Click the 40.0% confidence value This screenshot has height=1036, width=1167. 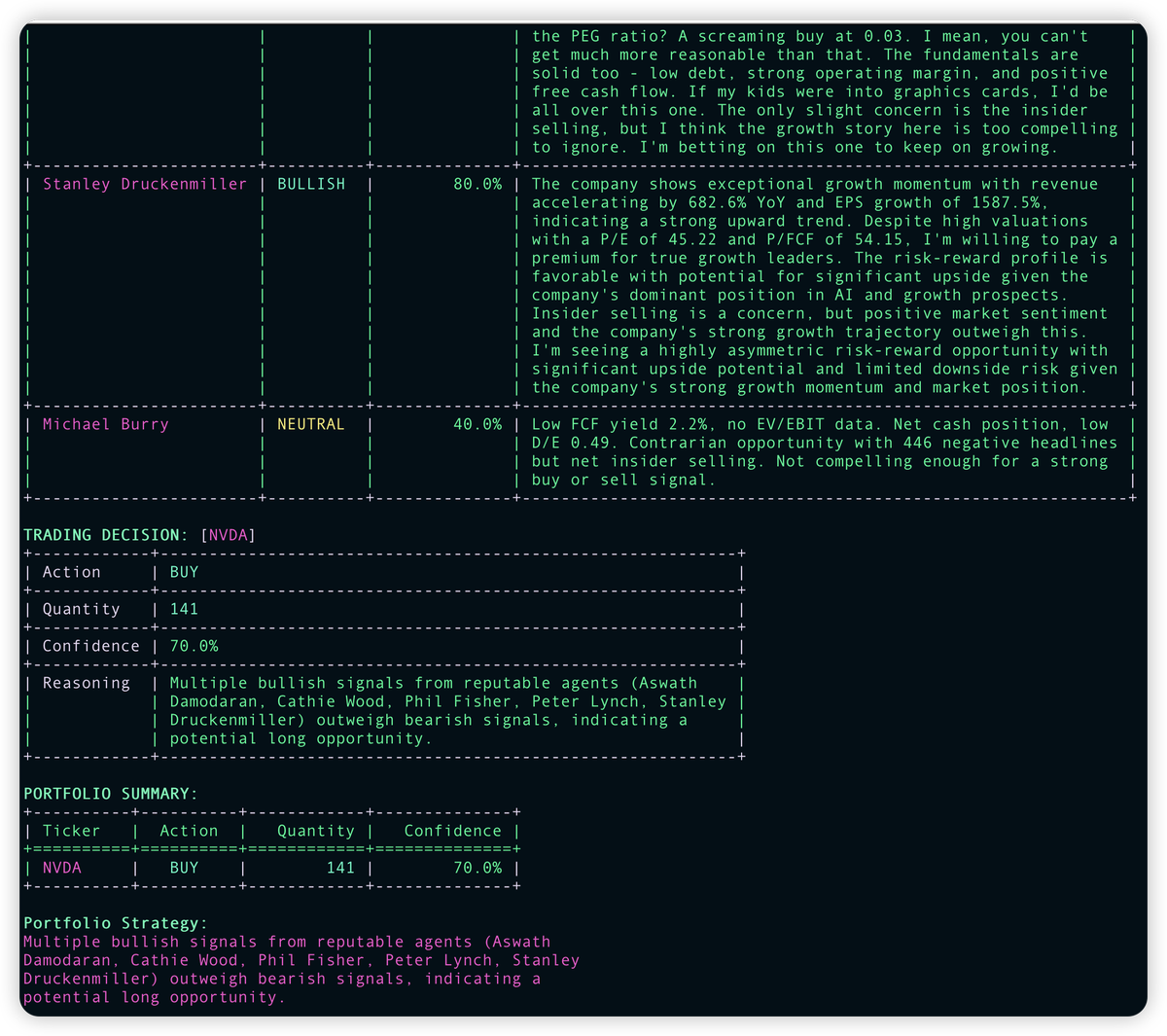tap(477, 424)
